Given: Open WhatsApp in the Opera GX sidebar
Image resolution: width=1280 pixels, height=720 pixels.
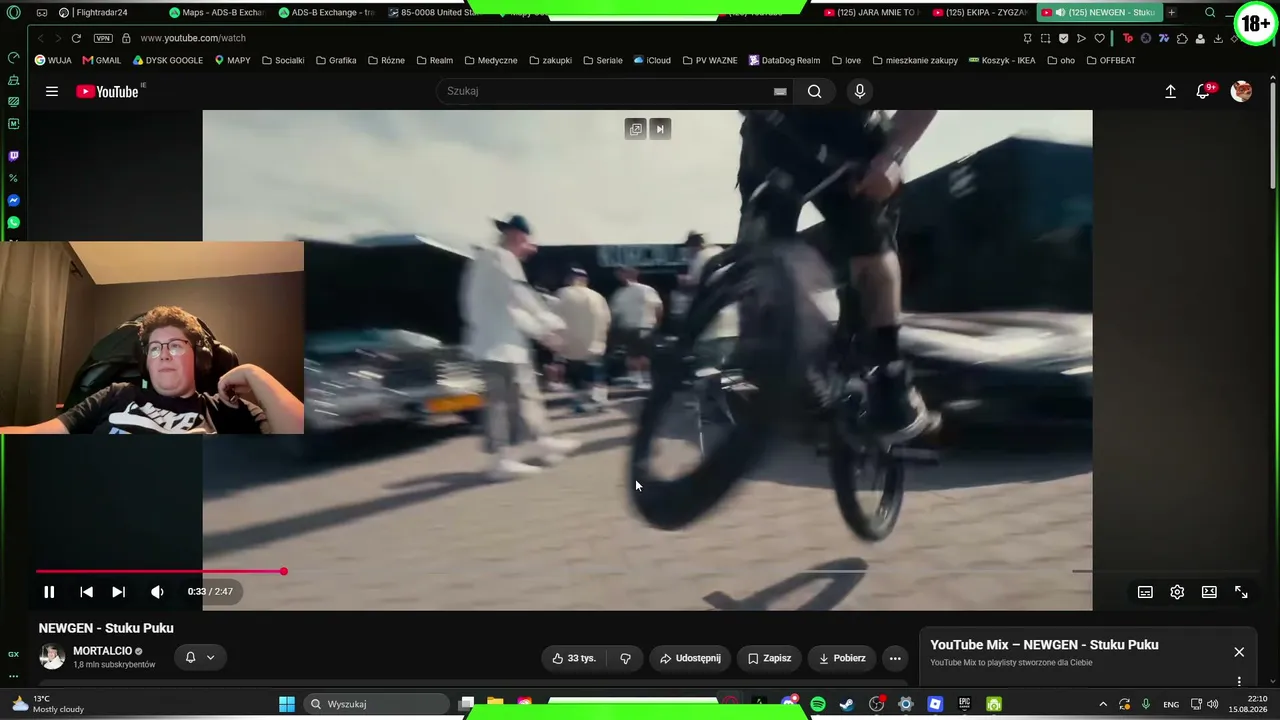Looking at the screenshot, I should 13,222.
